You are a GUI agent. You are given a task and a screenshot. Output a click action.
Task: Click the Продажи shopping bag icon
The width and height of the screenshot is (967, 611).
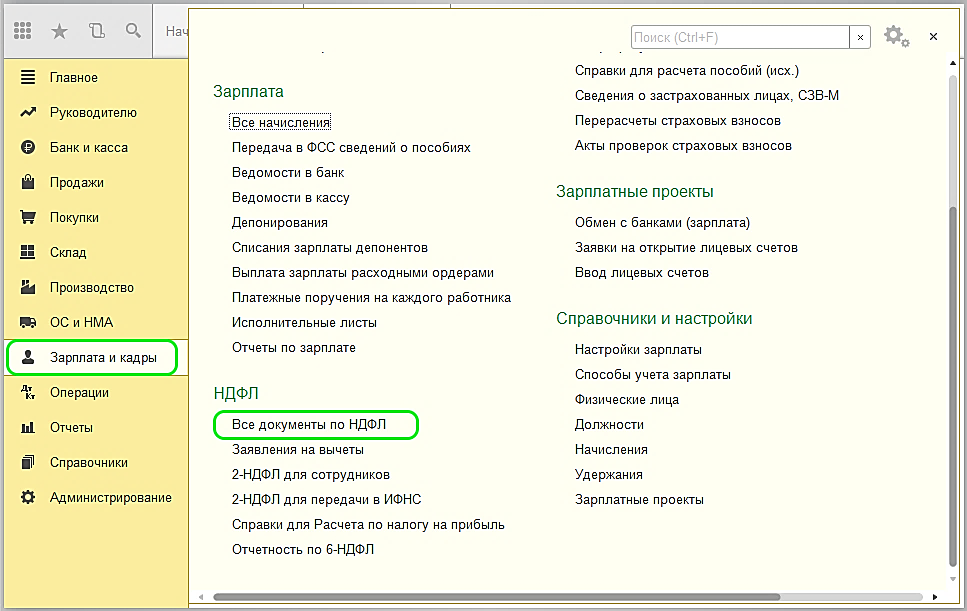click(28, 182)
